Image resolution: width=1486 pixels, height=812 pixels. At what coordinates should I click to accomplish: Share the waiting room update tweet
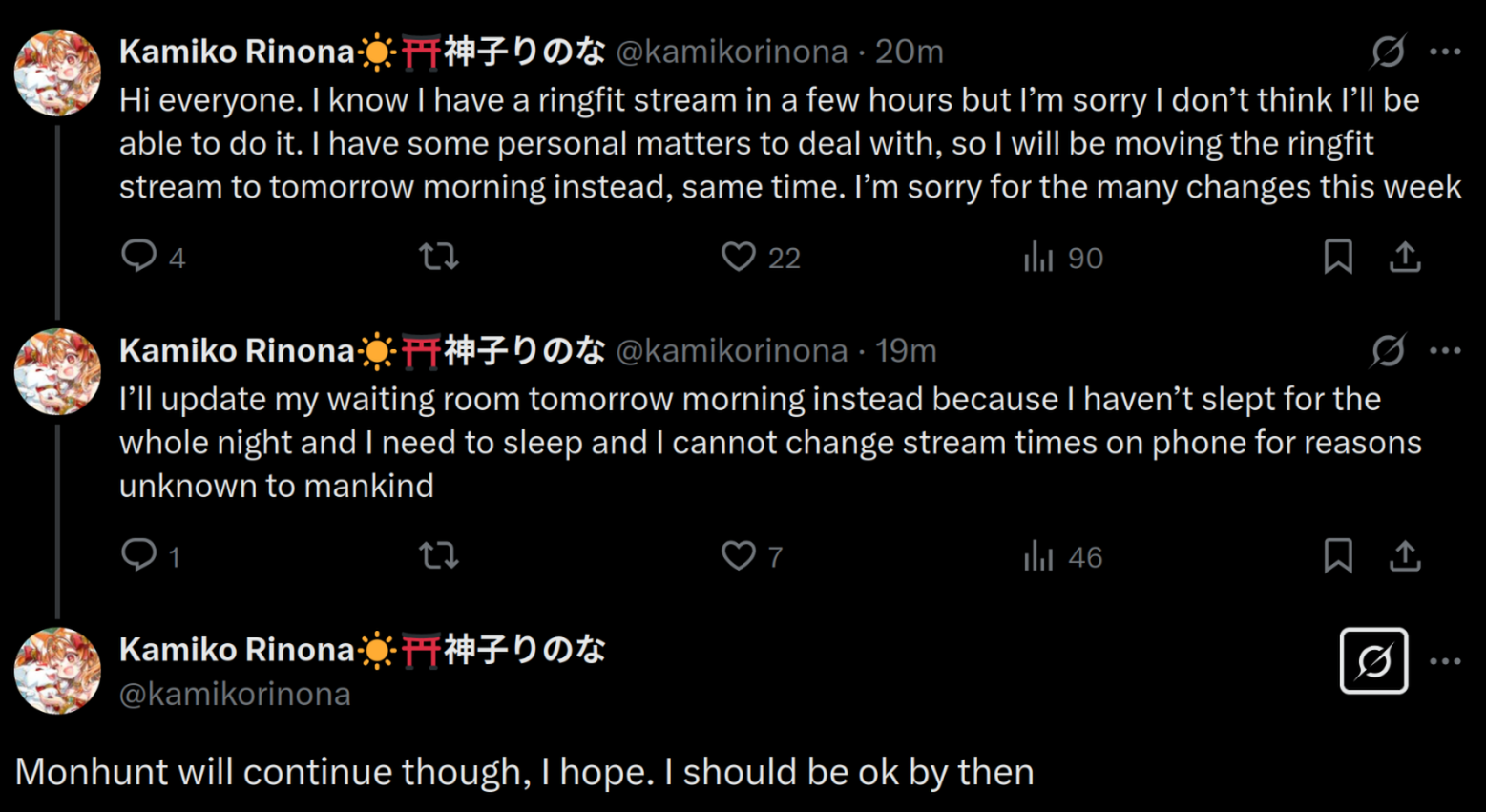[1405, 554]
